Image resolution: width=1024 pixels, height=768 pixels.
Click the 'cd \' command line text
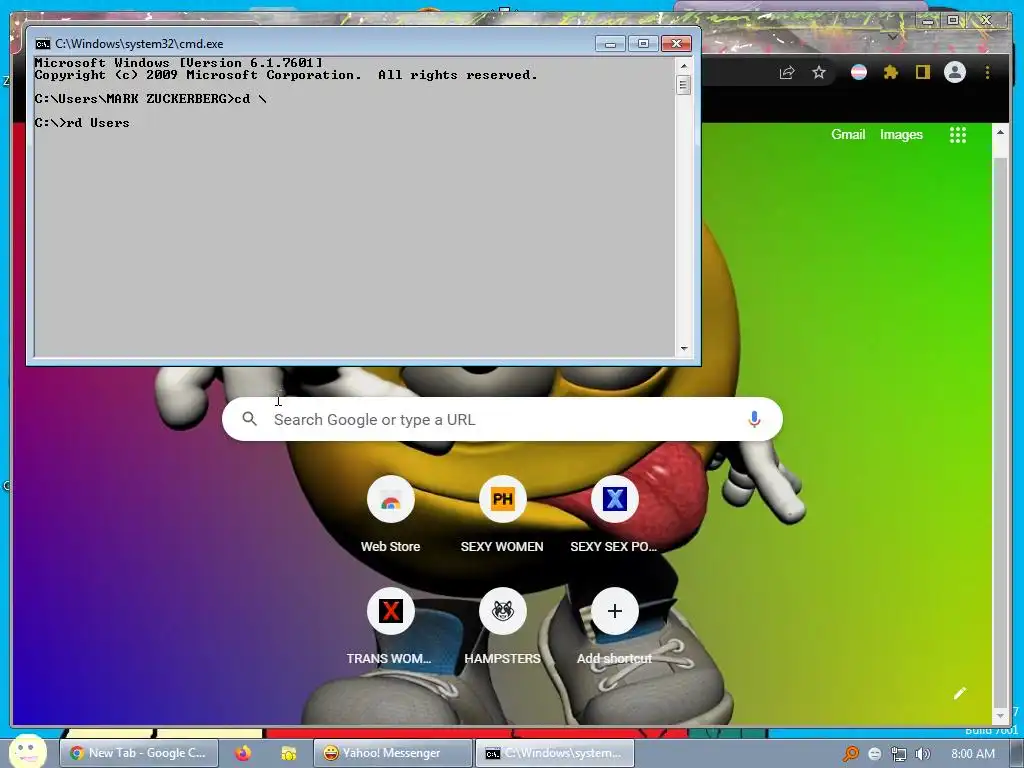pos(251,99)
